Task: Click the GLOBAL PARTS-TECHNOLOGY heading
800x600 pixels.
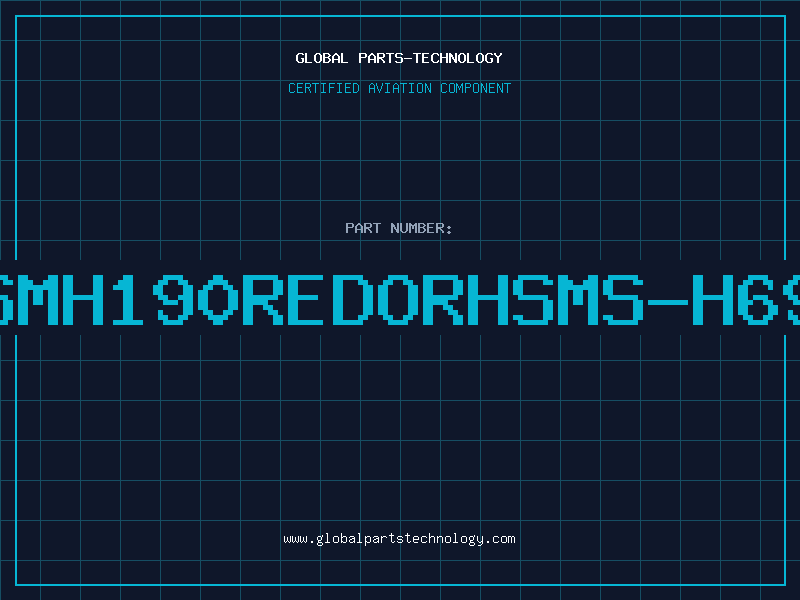Action: click(399, 58)
